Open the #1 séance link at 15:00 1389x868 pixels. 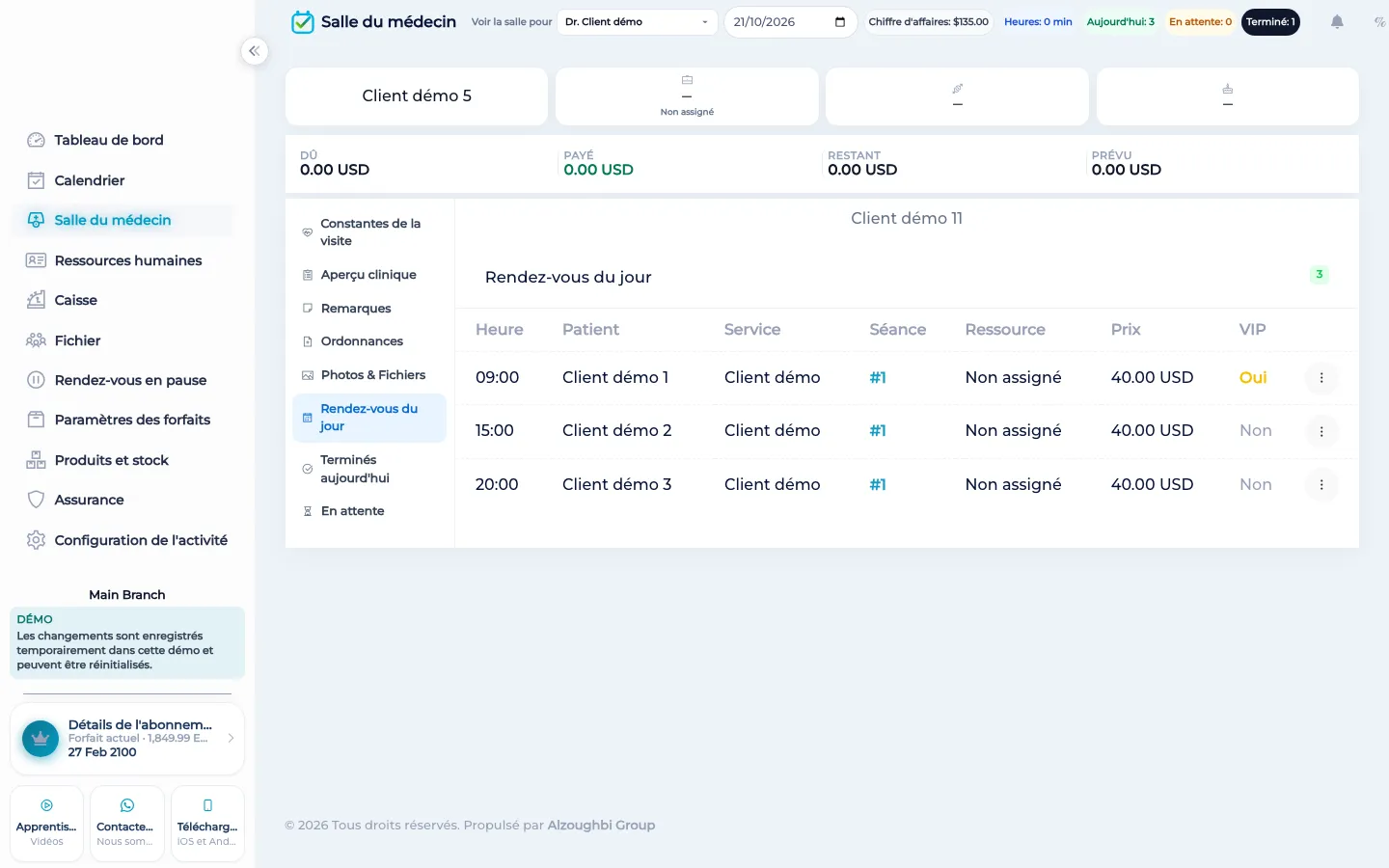[x=878, y=431]
